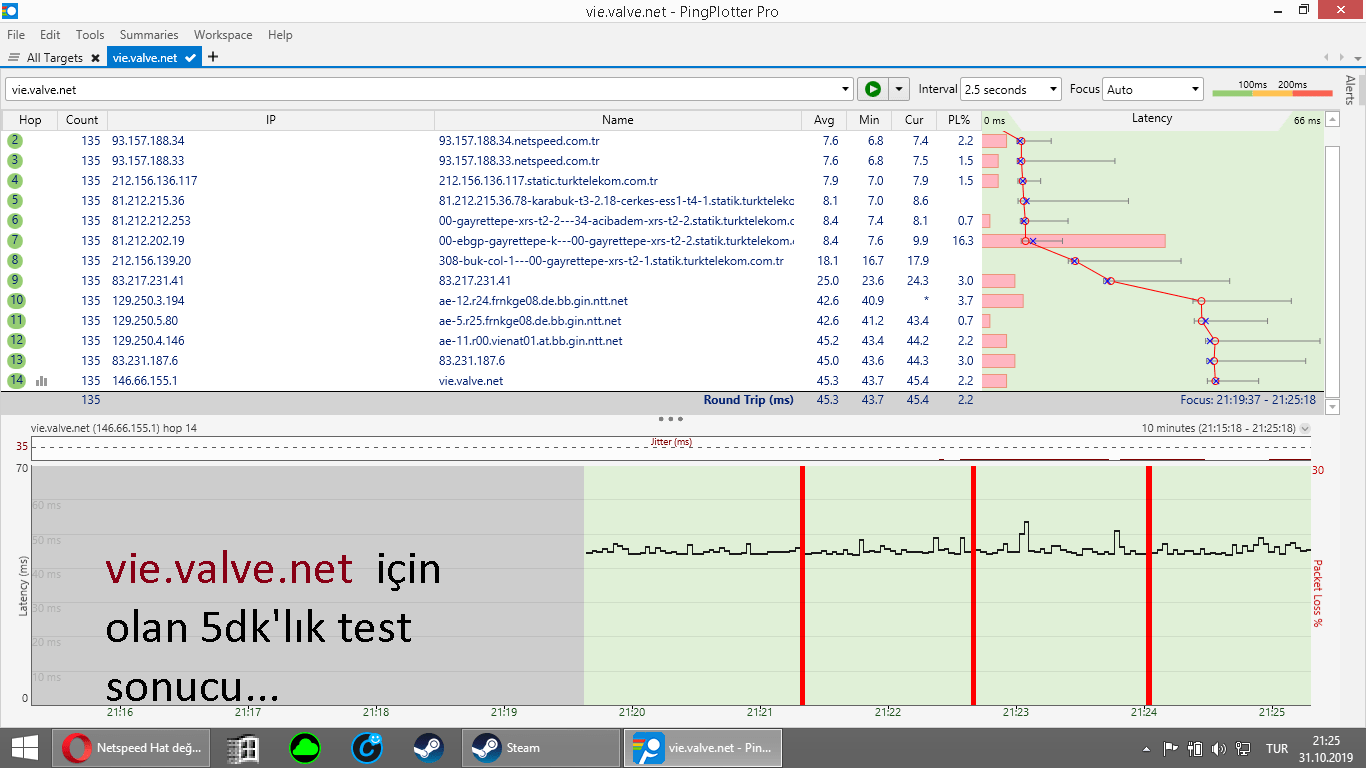Viewport: 1366px width, 768px height.
Task: Sort by the PL% column header
Action: coord(959,120)
